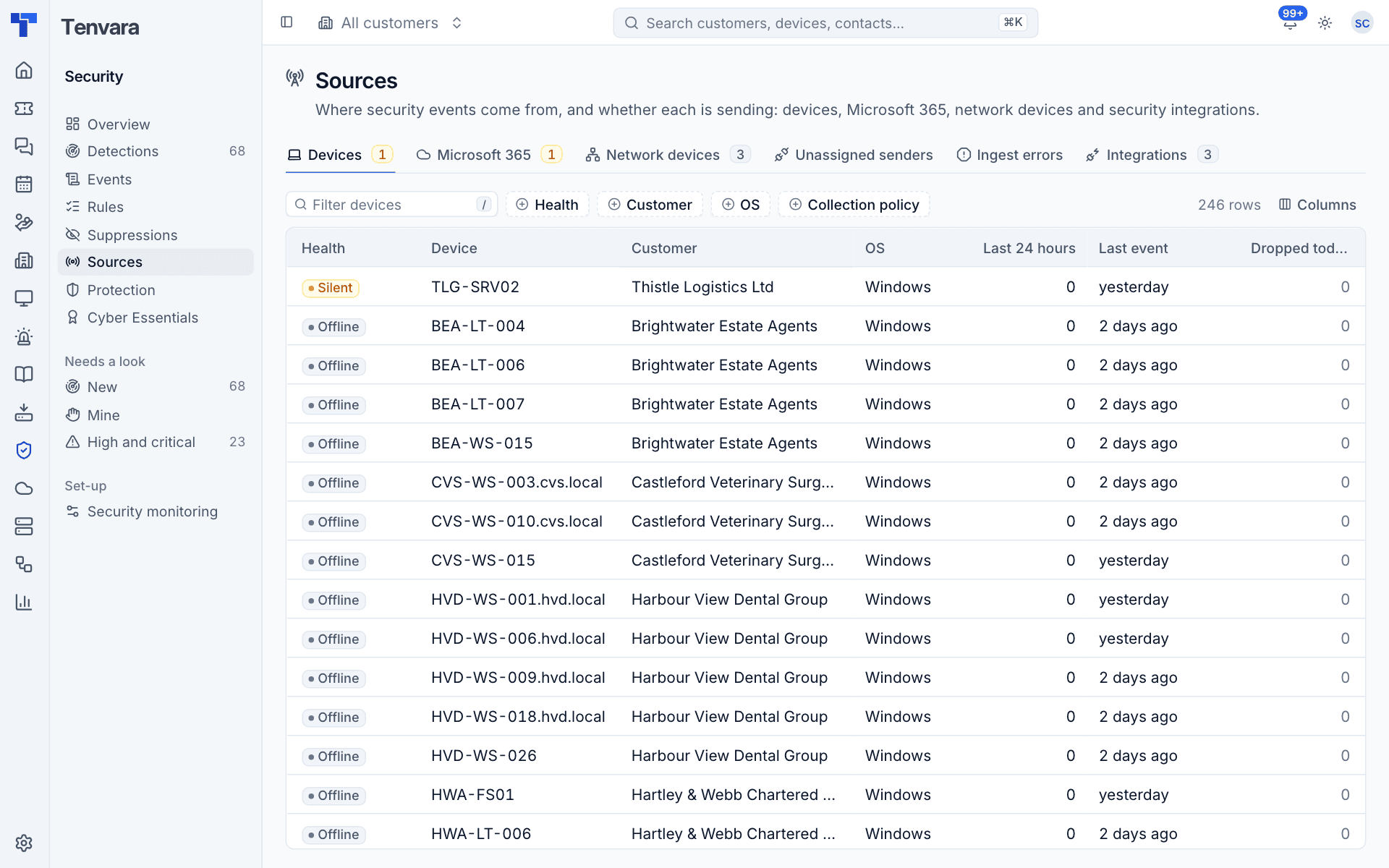The height and width of the screenshot is (868, 1389).
Task: Switch to the Devices tab
Action: [x=340, y=155]
